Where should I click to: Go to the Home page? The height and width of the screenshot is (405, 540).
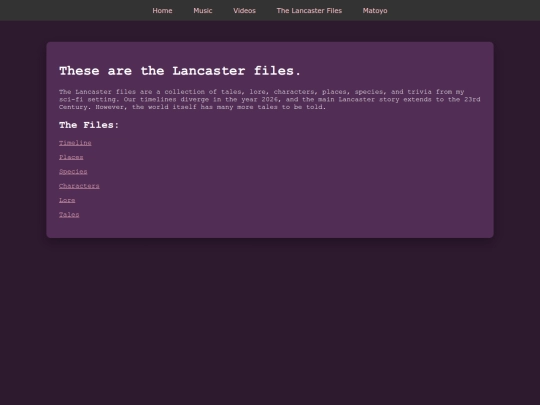pyautogui.click(x=162, y=11)
